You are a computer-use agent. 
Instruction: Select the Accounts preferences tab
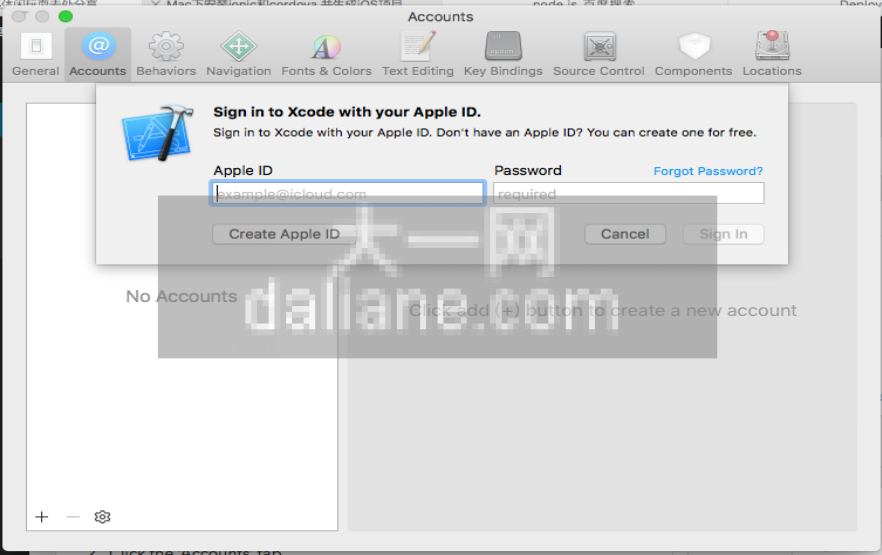click(98, 54)
